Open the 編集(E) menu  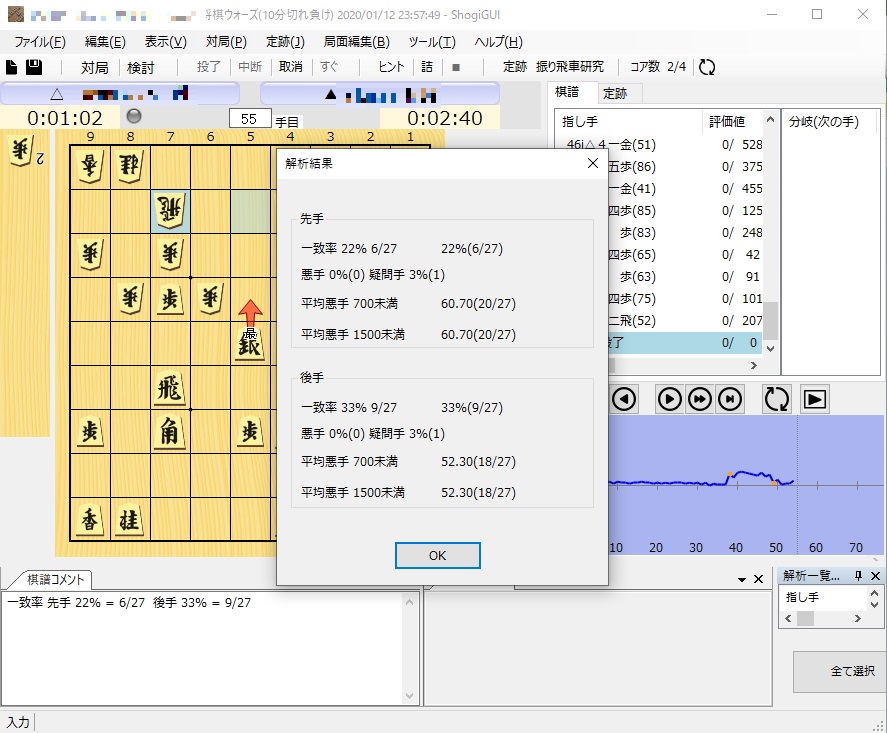tap(105, 42)
